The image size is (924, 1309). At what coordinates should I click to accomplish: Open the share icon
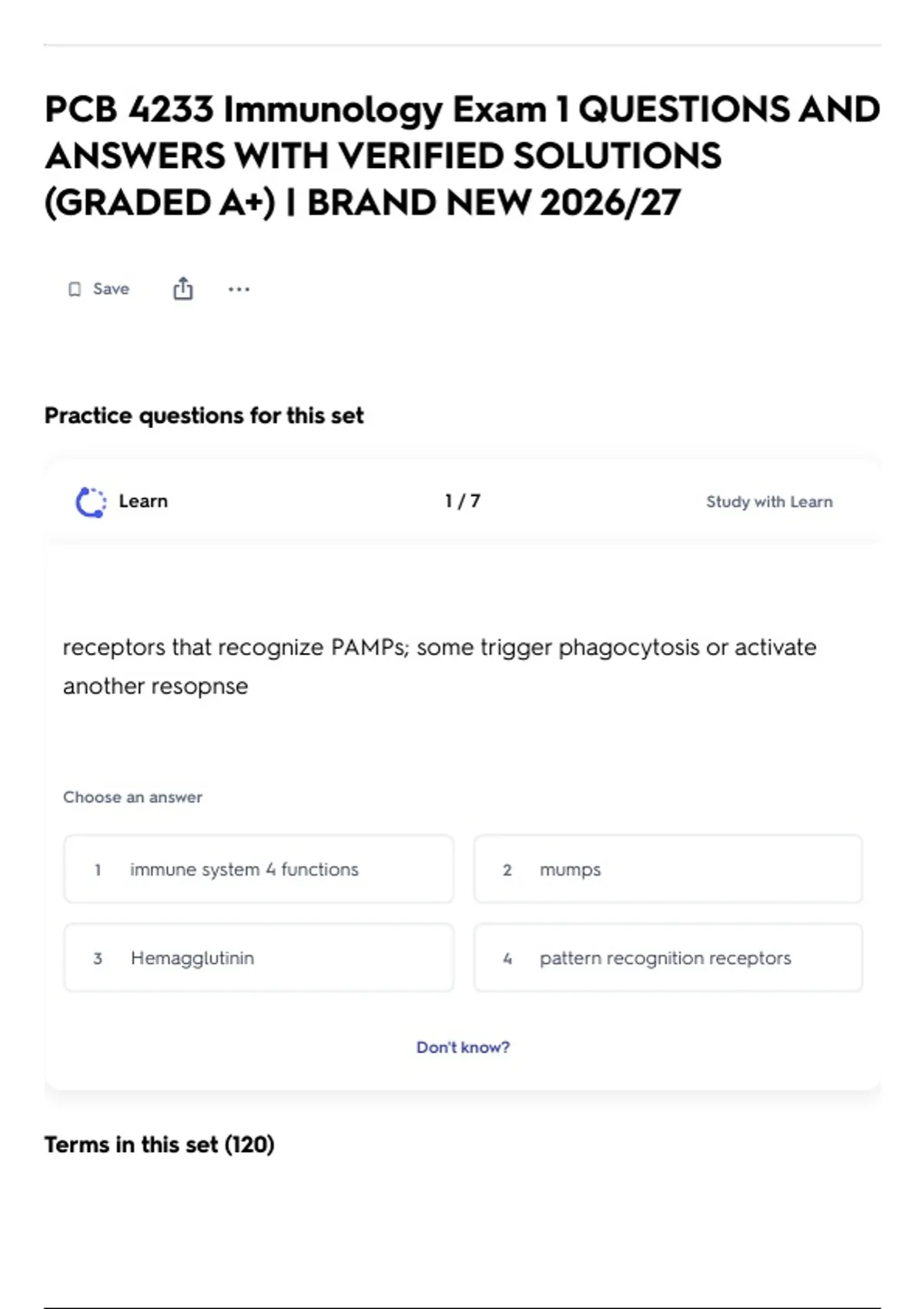click(x=183, y=289)
